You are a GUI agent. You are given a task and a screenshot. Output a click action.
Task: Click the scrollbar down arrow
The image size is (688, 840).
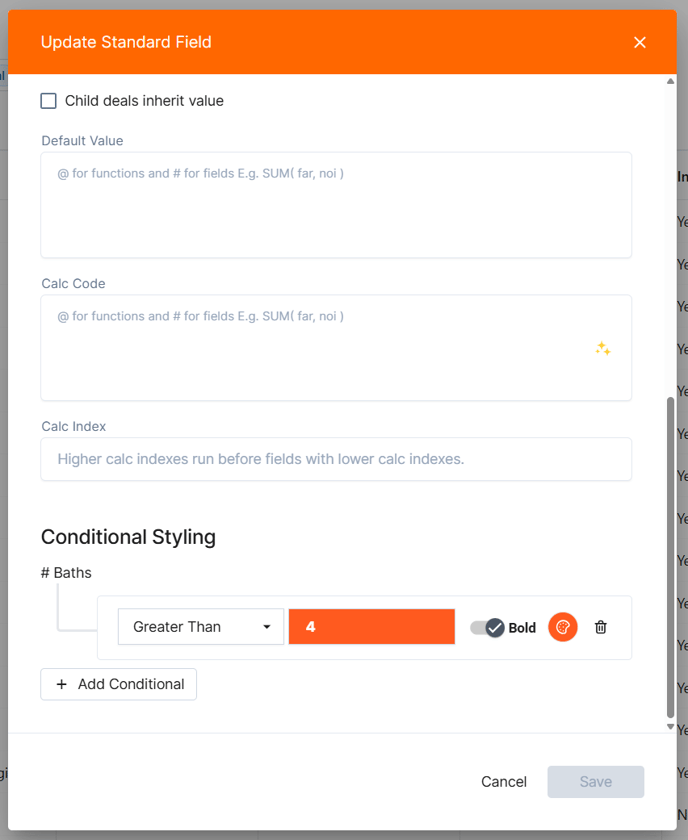click(670, 726)
